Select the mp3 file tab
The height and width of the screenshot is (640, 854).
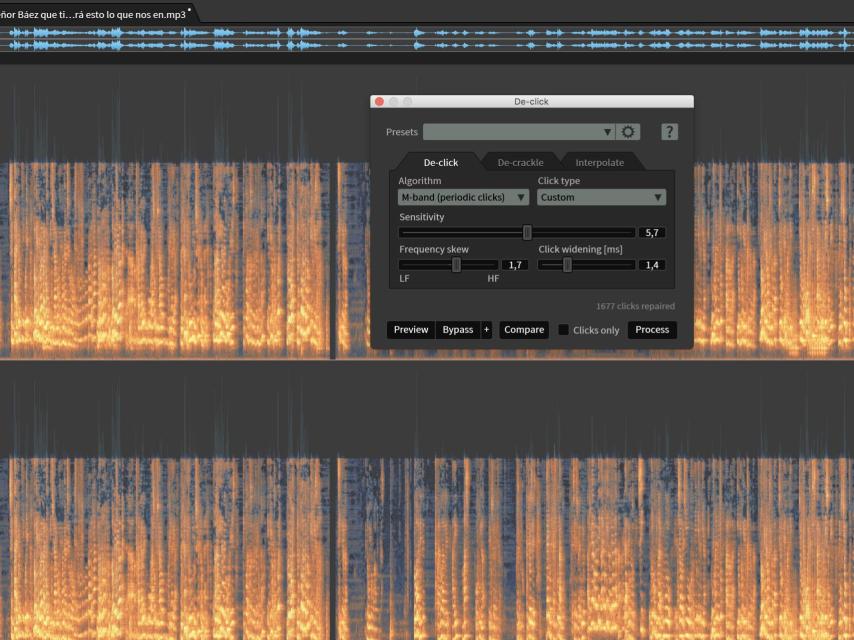[97, 14]
